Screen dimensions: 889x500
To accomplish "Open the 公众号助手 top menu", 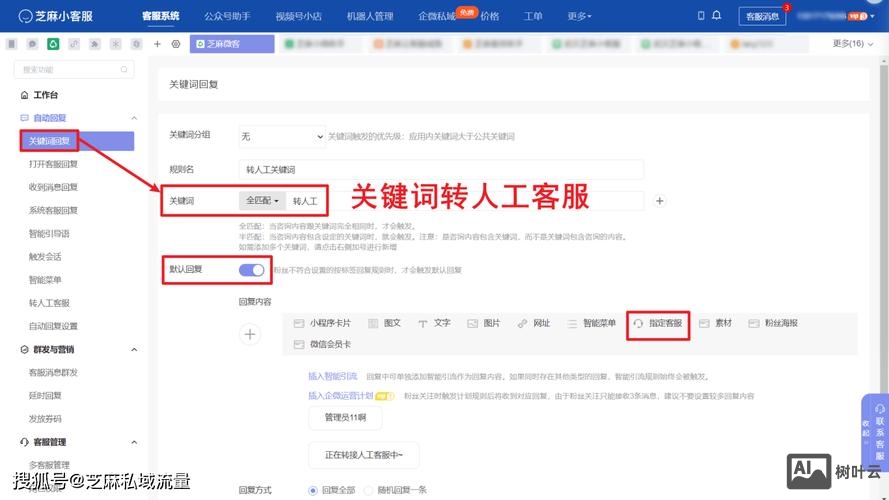I will click(227, 16).
